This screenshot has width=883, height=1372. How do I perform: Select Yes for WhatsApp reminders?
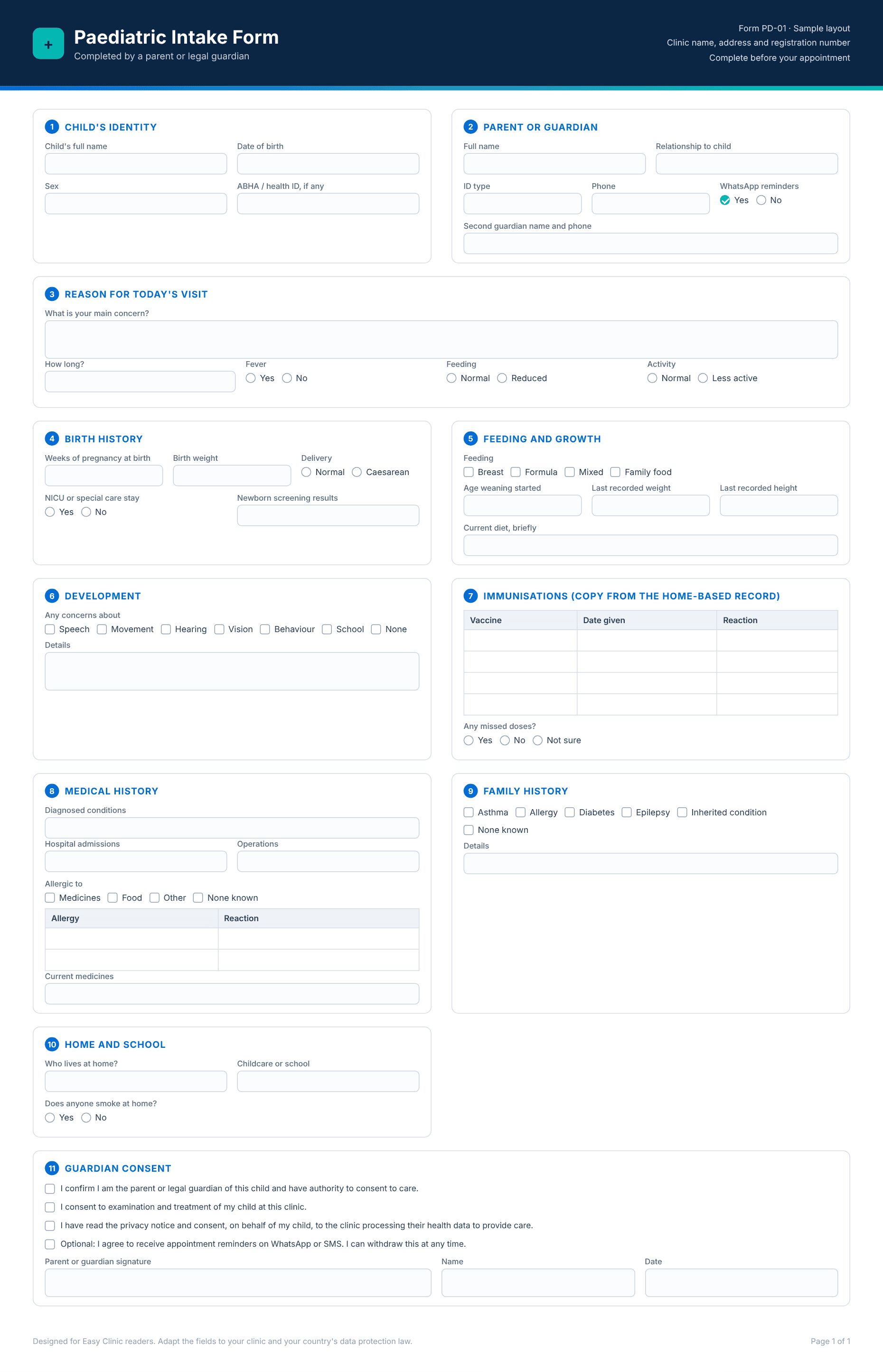[725, 200]
